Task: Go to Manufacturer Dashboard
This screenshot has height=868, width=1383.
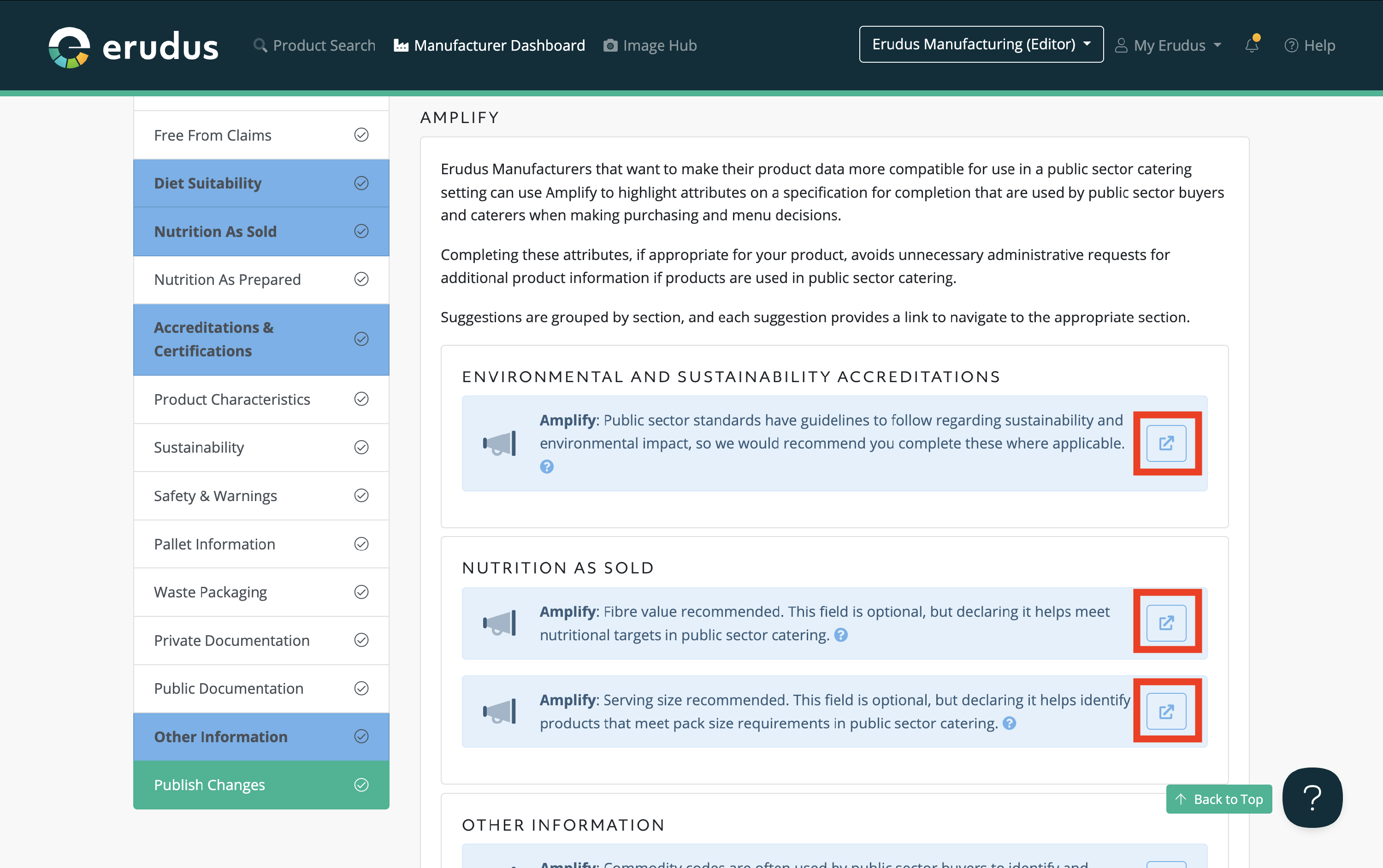Action: pyautogui.click(x=490, y=45)
